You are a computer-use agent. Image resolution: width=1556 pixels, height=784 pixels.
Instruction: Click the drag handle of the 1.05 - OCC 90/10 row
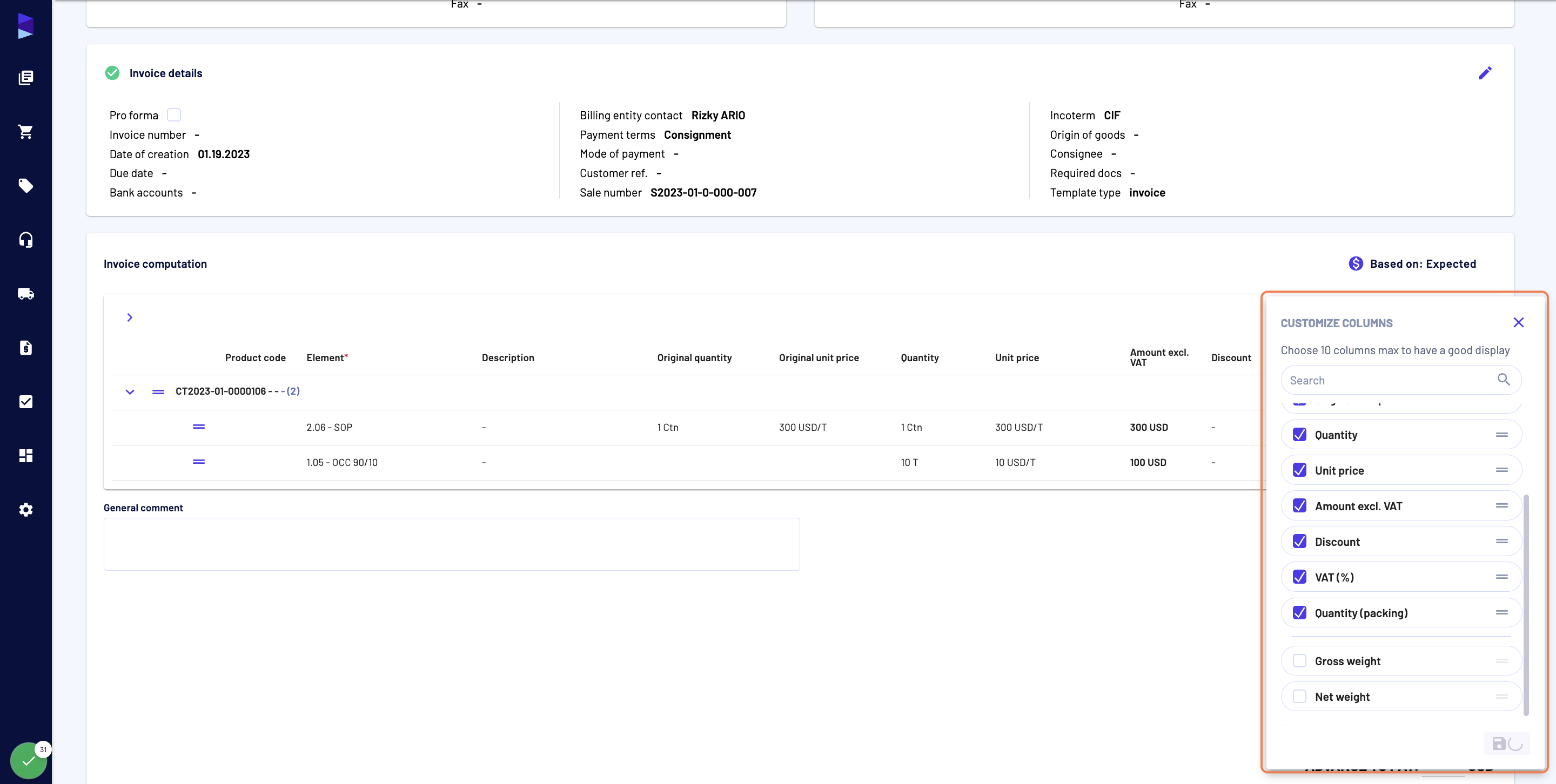tap(199, 462)
